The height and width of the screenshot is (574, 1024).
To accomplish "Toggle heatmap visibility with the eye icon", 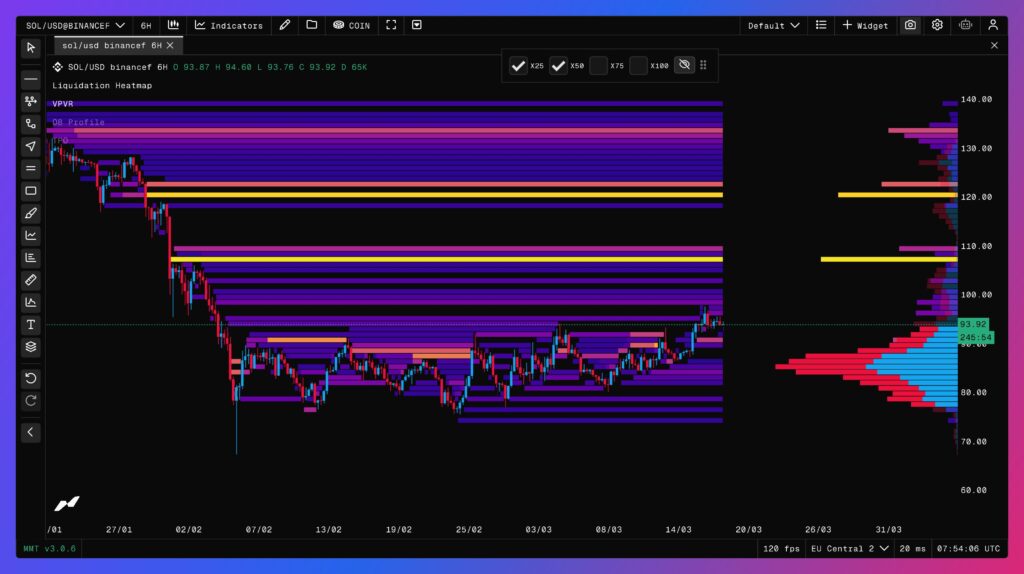I will [x=684, y=66].
